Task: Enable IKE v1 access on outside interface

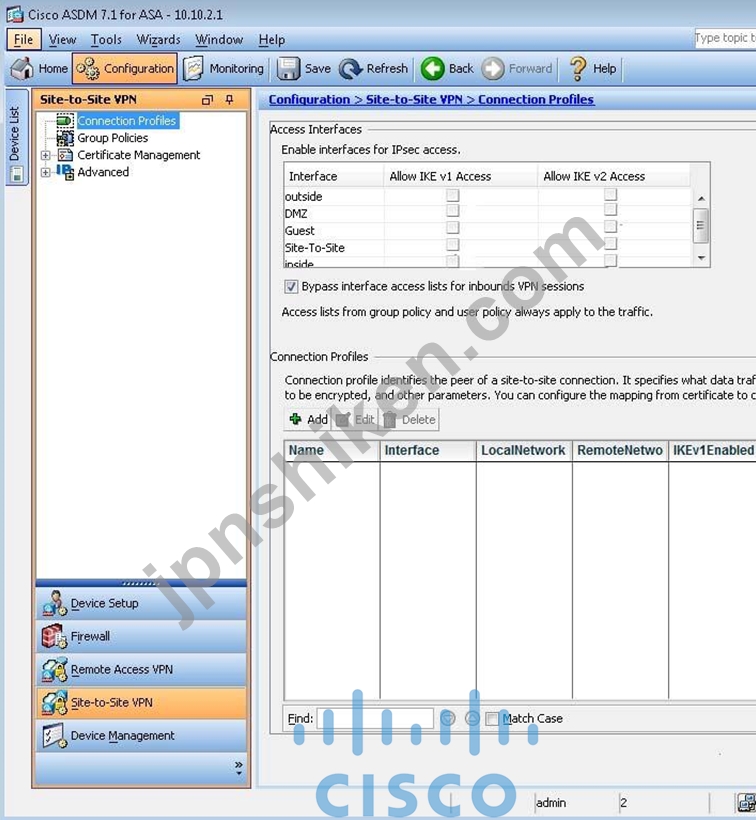Action: coord(453,195)
